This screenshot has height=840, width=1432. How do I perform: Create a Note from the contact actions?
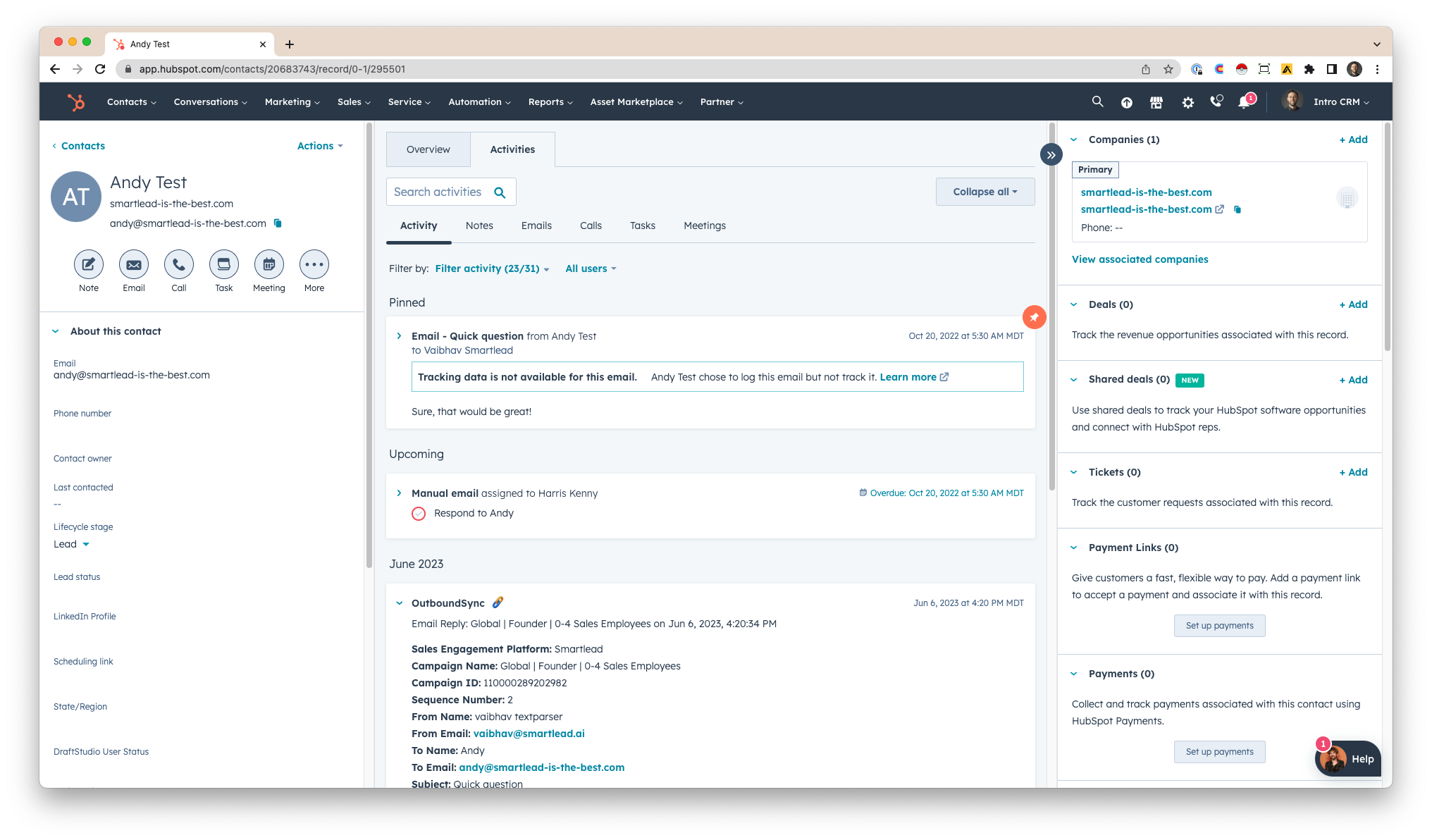(88, 264)
